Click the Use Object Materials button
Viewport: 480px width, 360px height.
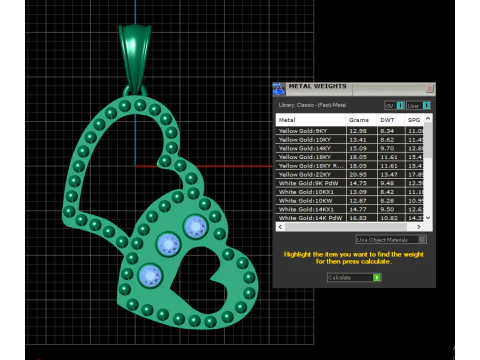391,239
